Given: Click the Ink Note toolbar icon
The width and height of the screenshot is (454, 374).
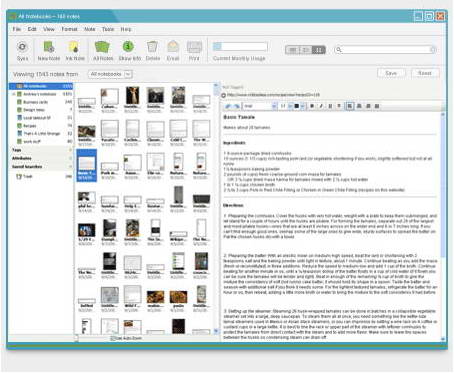Looking at the screenshot, I should [74, 47].
